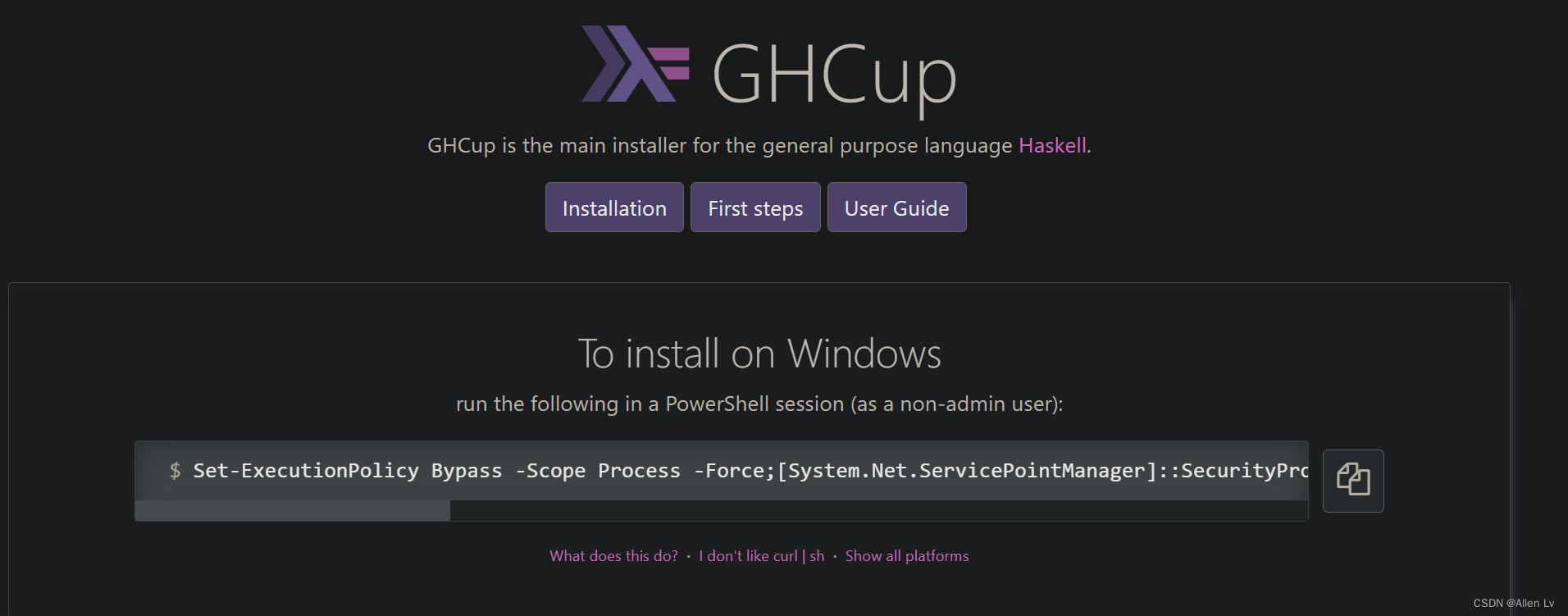Viewport: 1568px width, 616px height.
Task: Click 'What does this do?' link
Action: (x=613, y=556)
